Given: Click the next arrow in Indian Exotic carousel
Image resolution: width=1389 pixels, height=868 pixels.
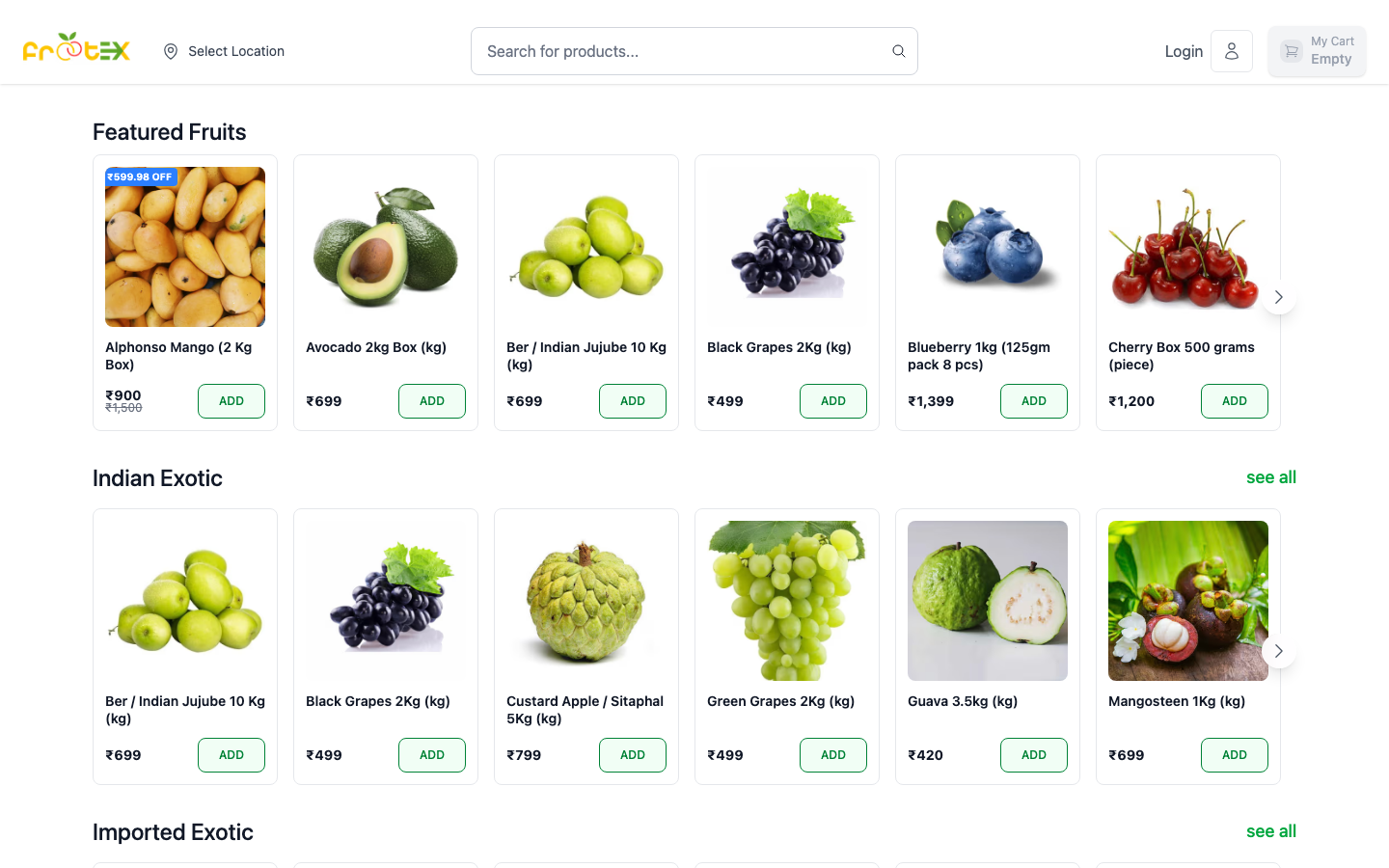Looking at the screenshot, I should point(1278,651).
